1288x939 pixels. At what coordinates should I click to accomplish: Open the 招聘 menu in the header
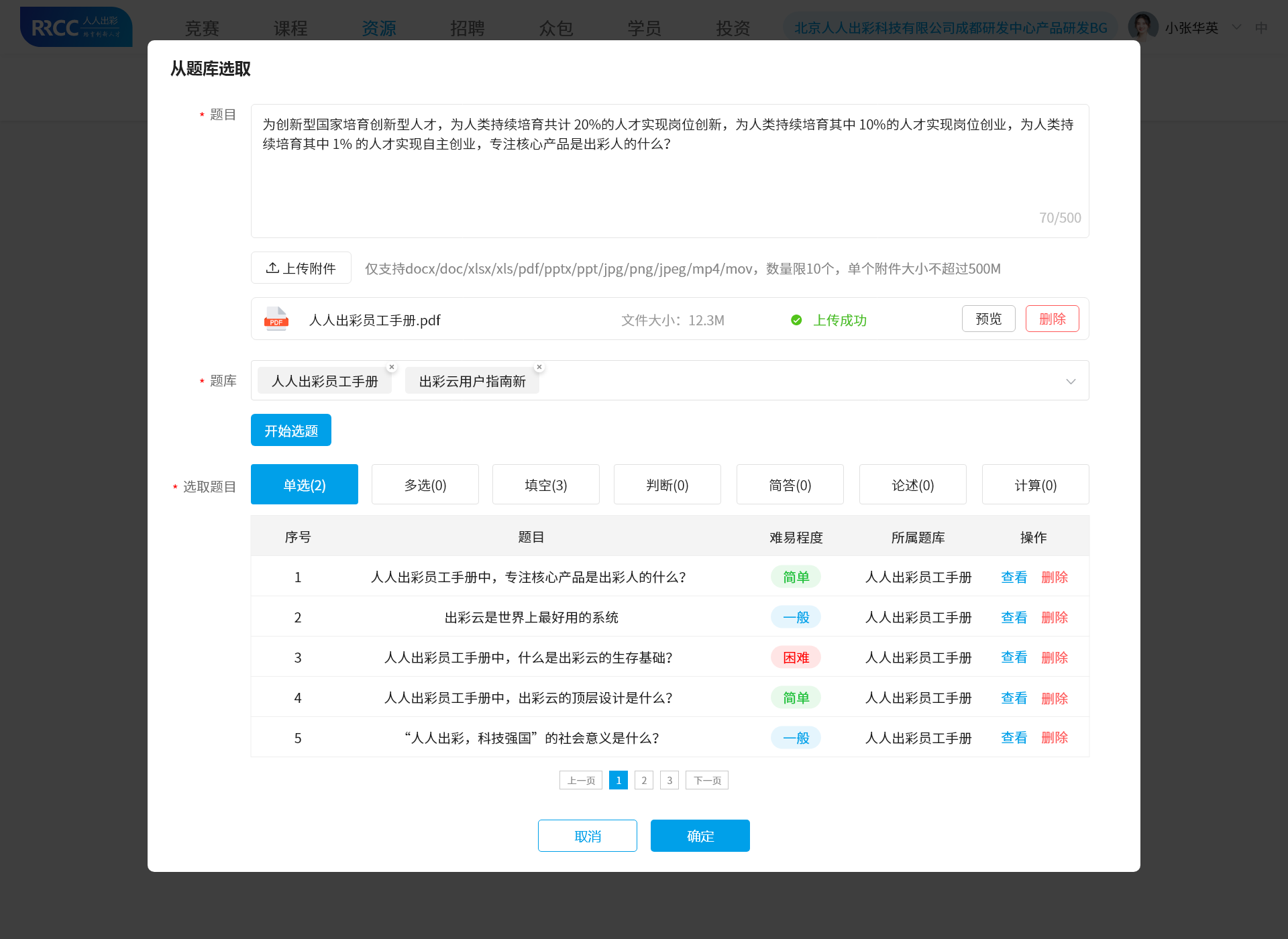coord(468,28)
